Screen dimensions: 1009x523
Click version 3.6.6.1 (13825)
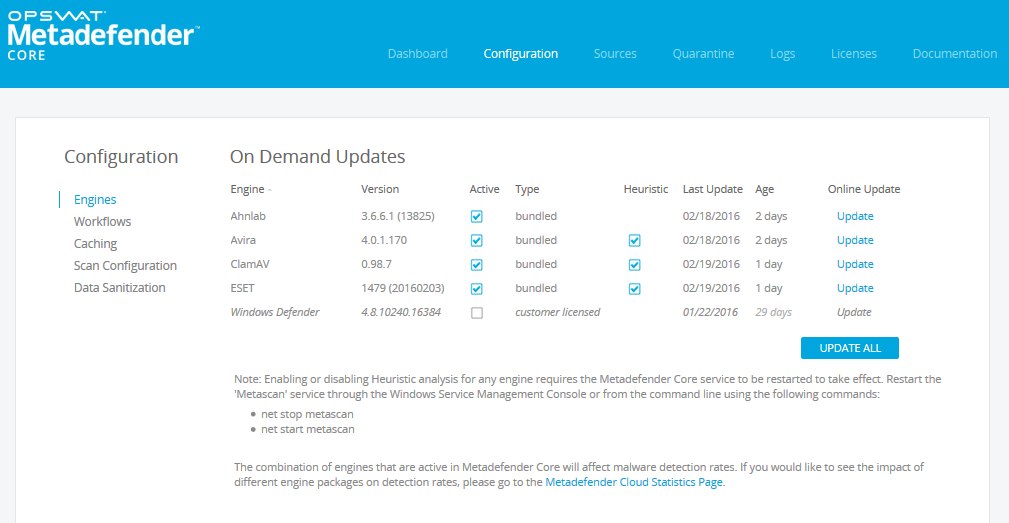tap(398, 216)
